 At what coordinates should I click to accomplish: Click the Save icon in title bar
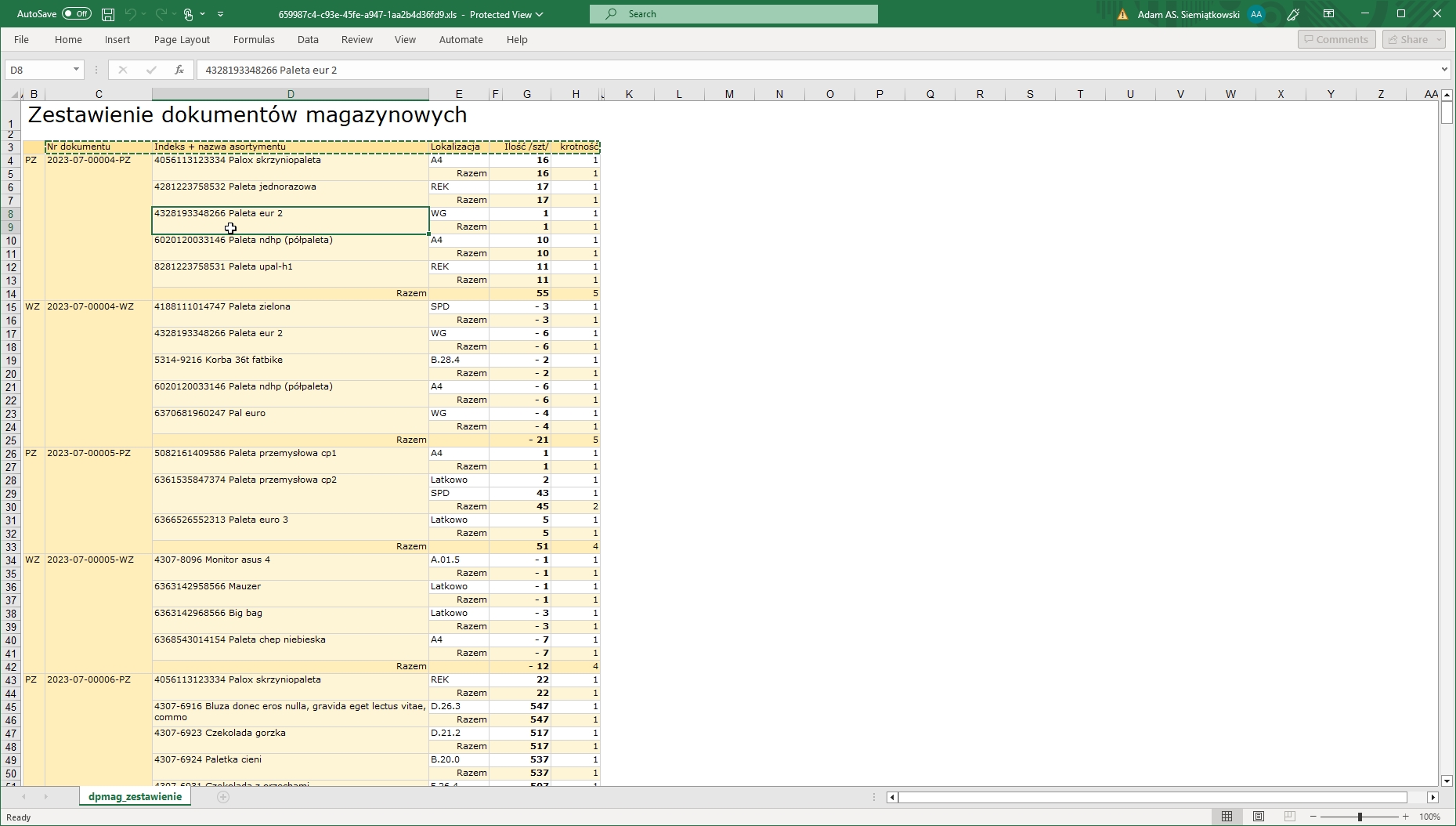[x=108, y=14]
